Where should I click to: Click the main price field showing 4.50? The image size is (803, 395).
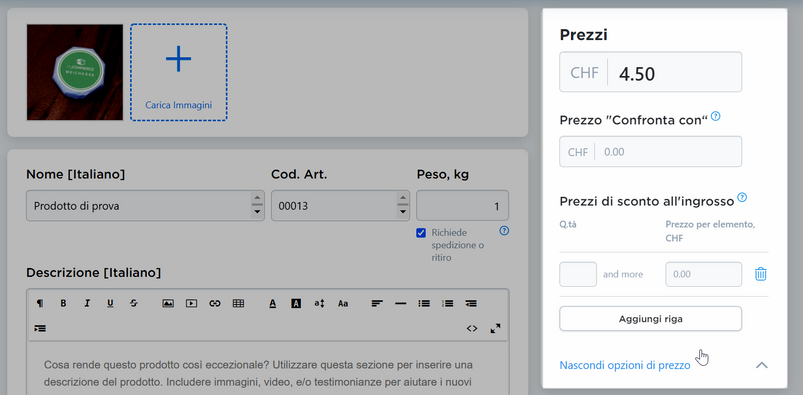[650, 72]
